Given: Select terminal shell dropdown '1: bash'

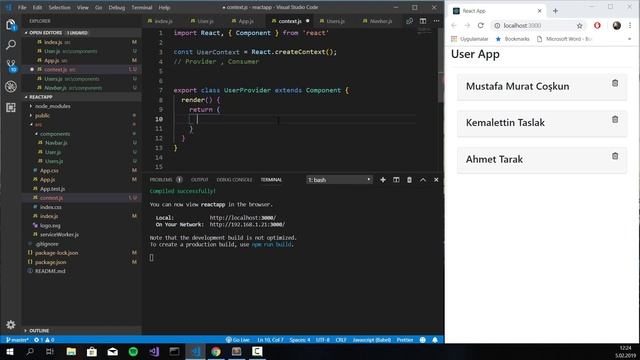Looking at the screenshot, I should click(339, 180).
